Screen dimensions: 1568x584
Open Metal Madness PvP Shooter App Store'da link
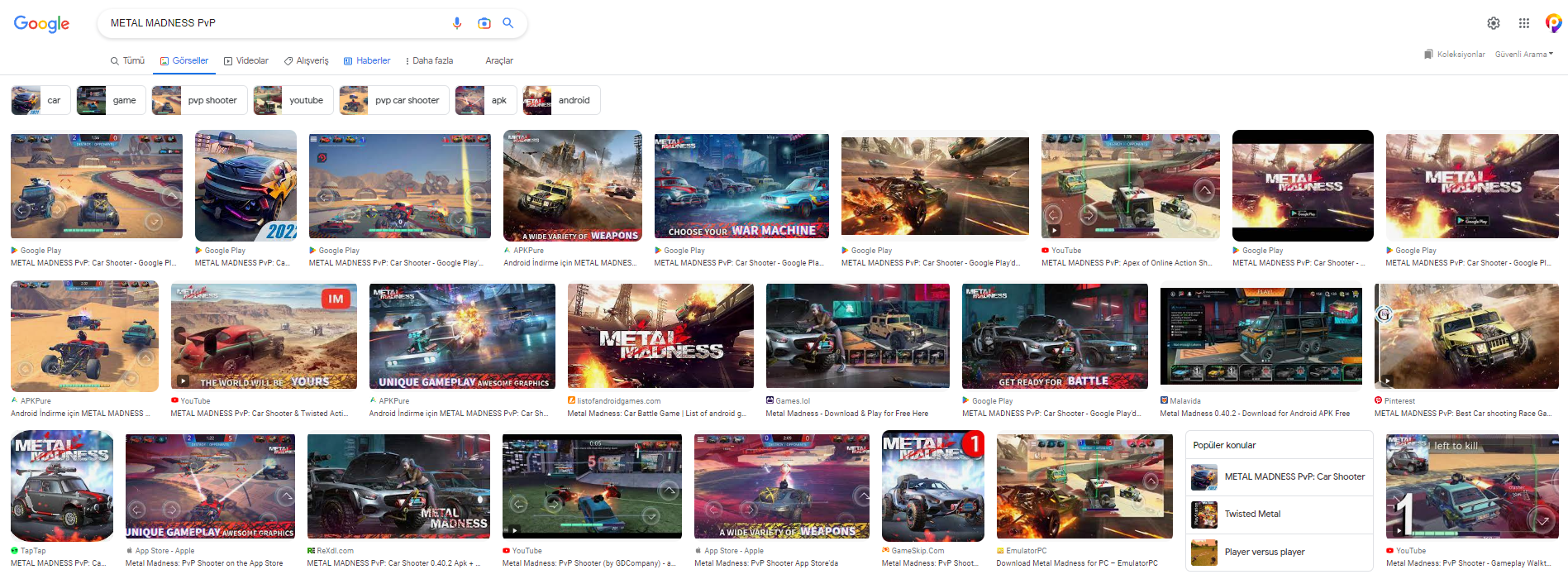pos(766,563)
